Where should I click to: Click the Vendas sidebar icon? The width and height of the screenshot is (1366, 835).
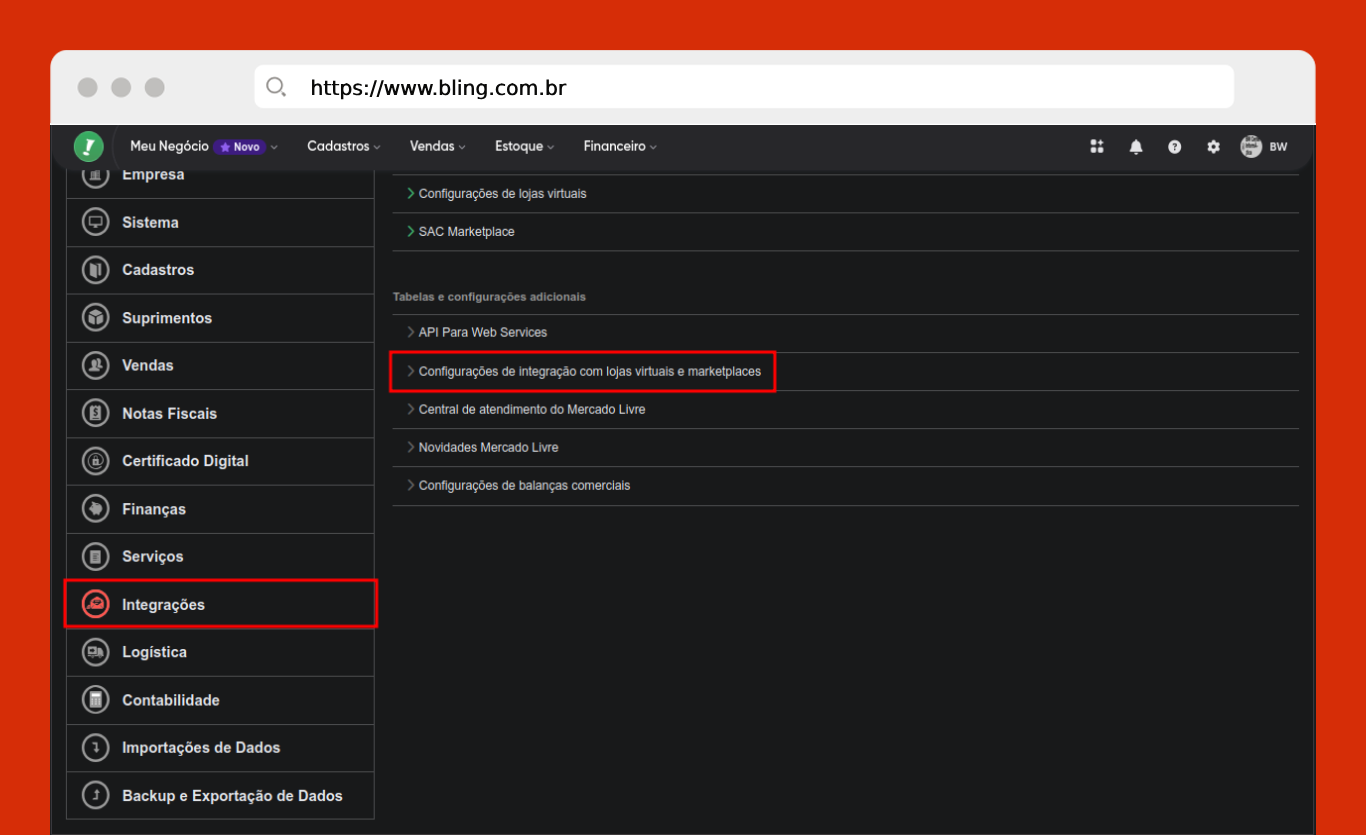click(x=95, y=365)
